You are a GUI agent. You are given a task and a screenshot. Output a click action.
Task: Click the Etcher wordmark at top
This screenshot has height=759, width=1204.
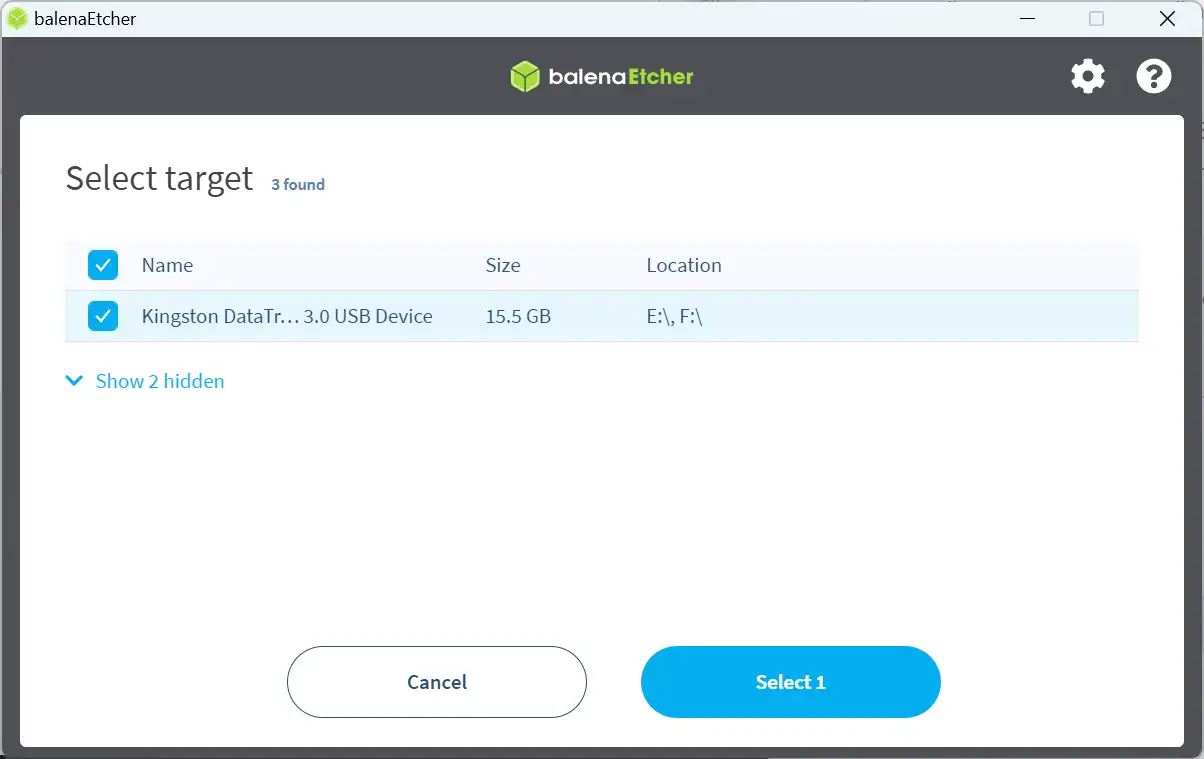coord(660,75)
